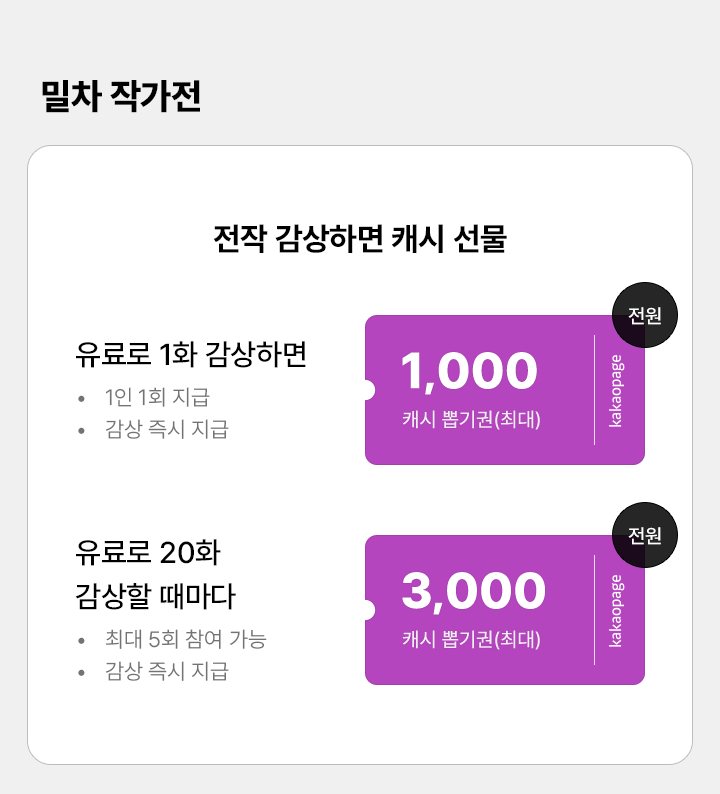Click 감상 즉시 지급 under the 20화 condition
The width and height of the screenshot is (720, 794).
(x=166, y=672)
